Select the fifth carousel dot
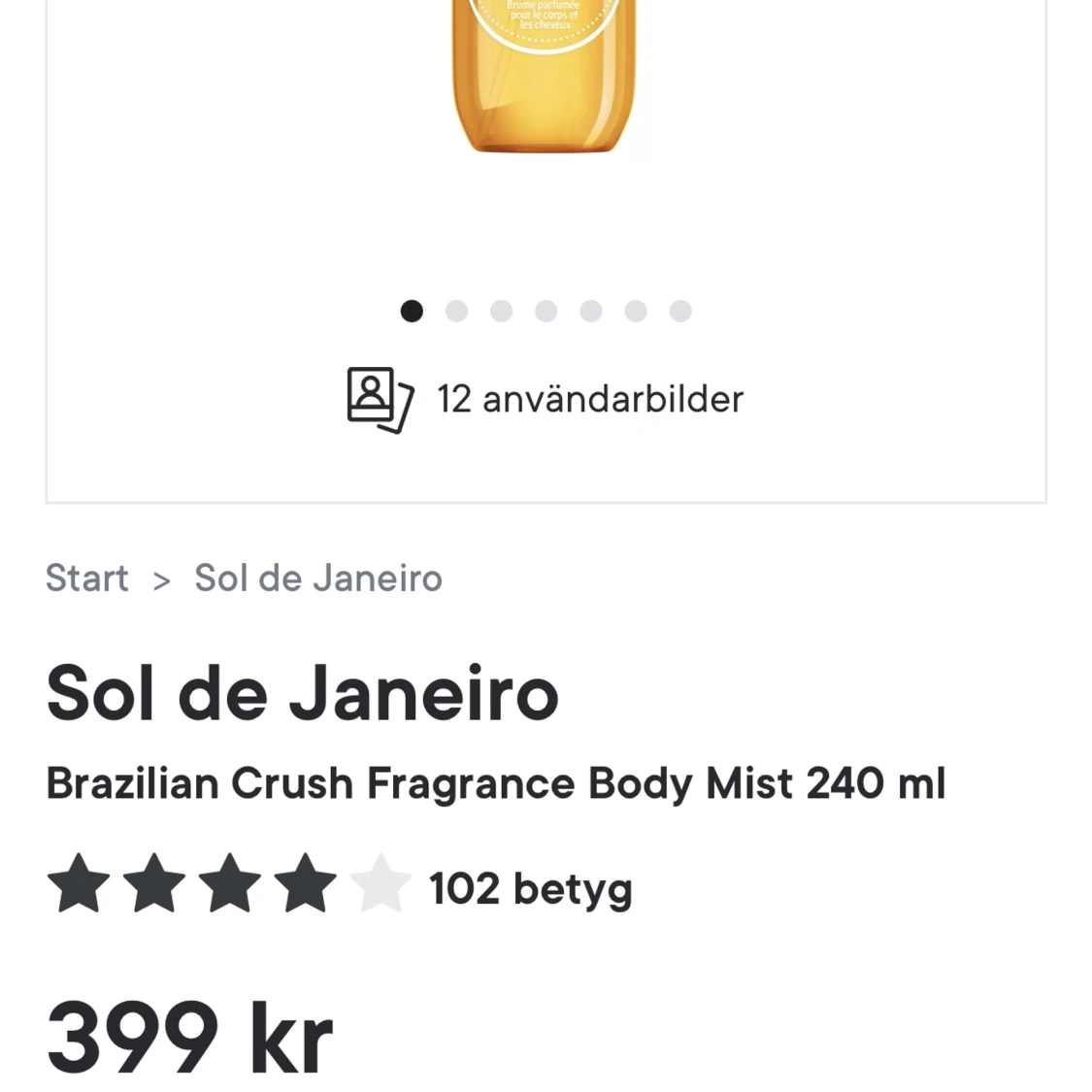The width and height of the screenshot is (1092, 1092). [591, 311]
